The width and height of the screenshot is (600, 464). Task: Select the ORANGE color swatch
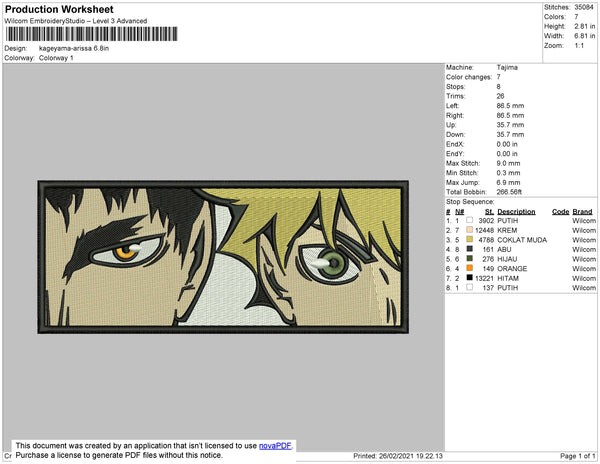[470, 268]
